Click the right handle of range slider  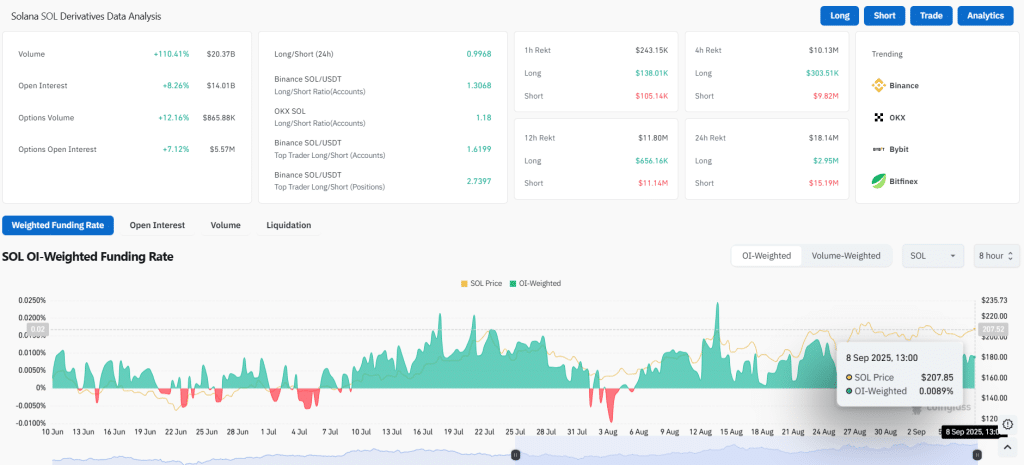[x=976, y=455]
